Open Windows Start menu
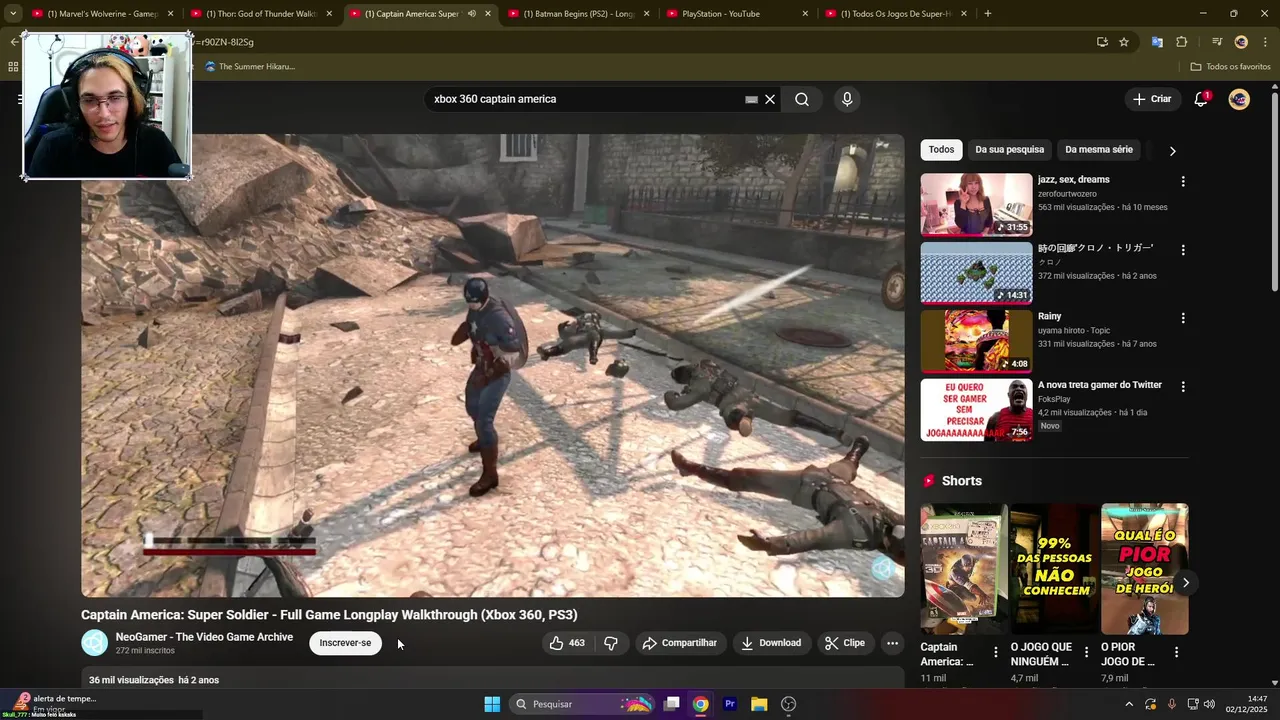 tap(492, 704)
